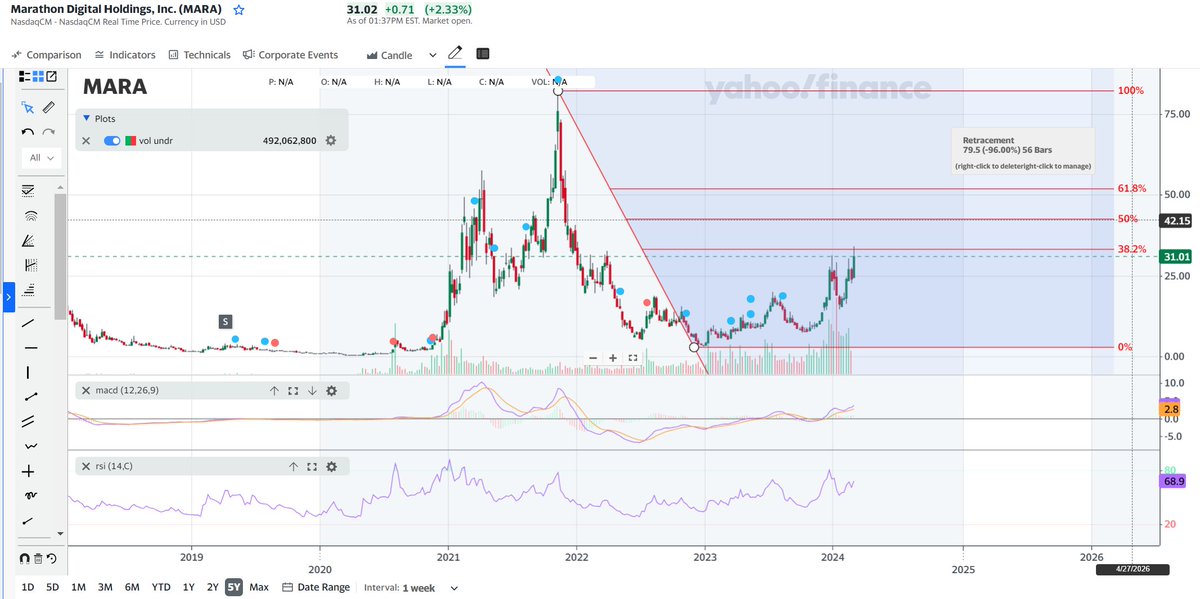The image size is (1200, 599).
Task: Open the Corporate Events menu
Action: (291, 55)
